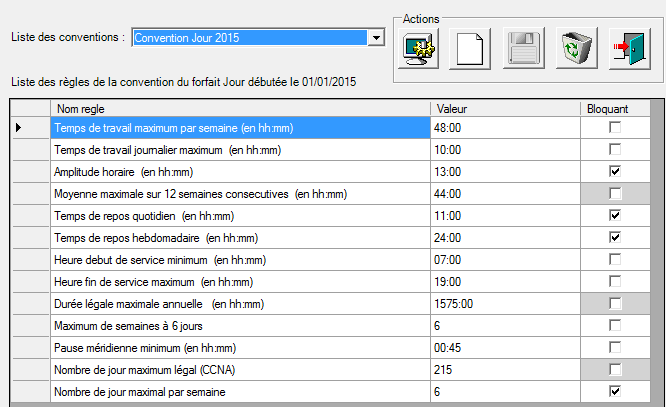Viewport: 666px width, 407px height.
Task: Click the Bloquant column header
Action: (x=614, y=107)
